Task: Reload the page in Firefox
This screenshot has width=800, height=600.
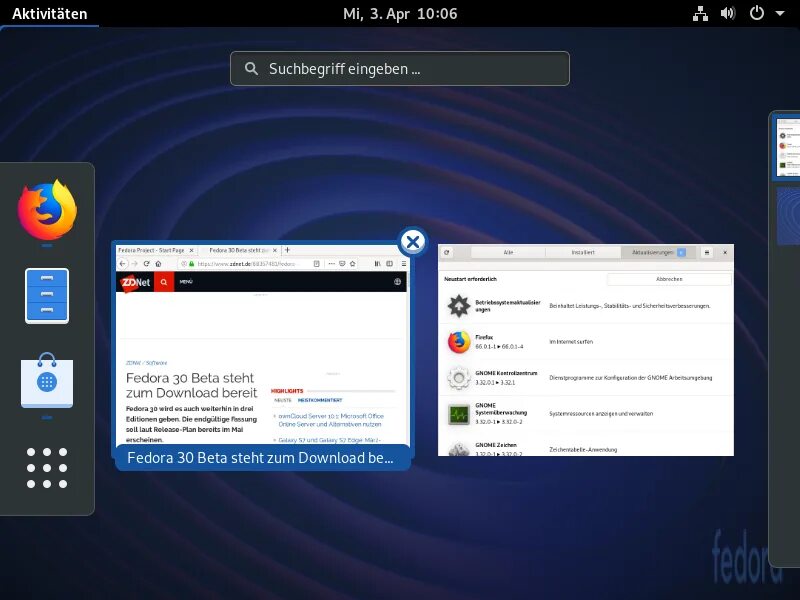Action: point(146,264)
